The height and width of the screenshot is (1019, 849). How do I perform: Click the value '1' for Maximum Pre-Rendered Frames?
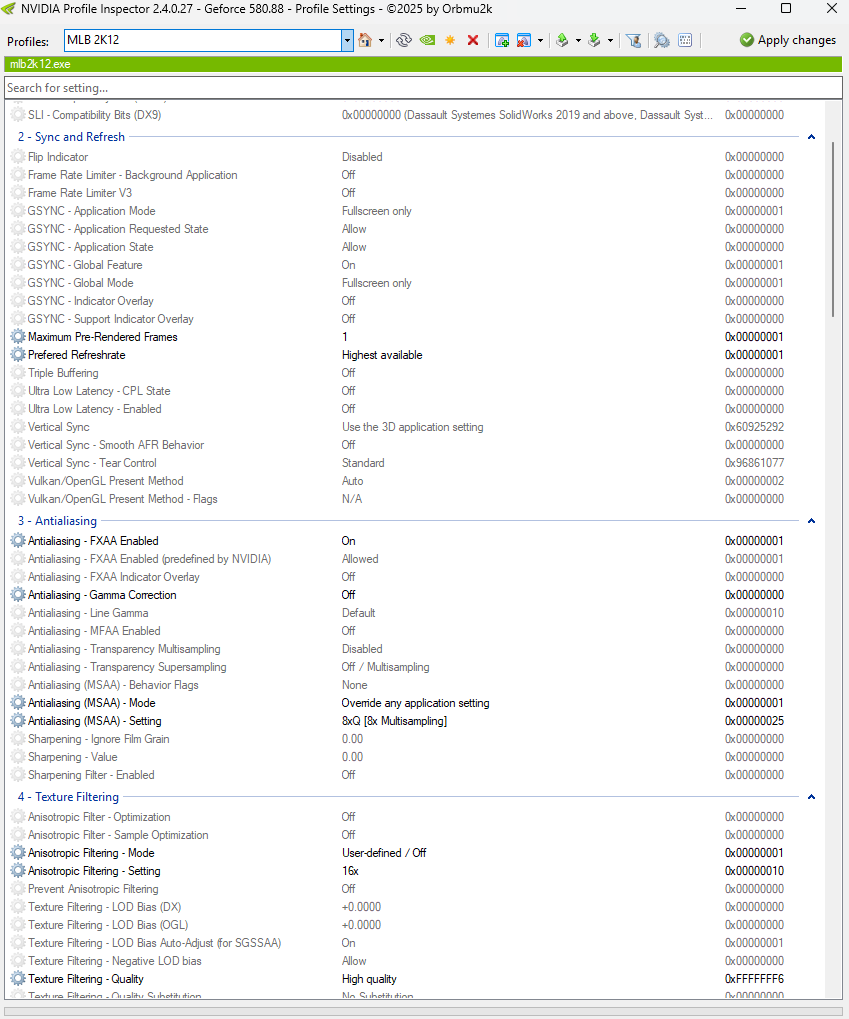click(x=345, y=337)
